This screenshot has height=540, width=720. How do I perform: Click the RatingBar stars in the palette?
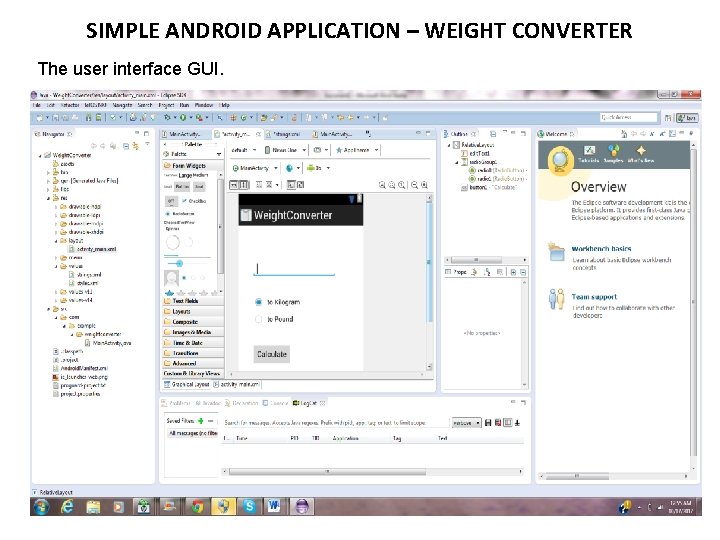[x=193, y=292]
